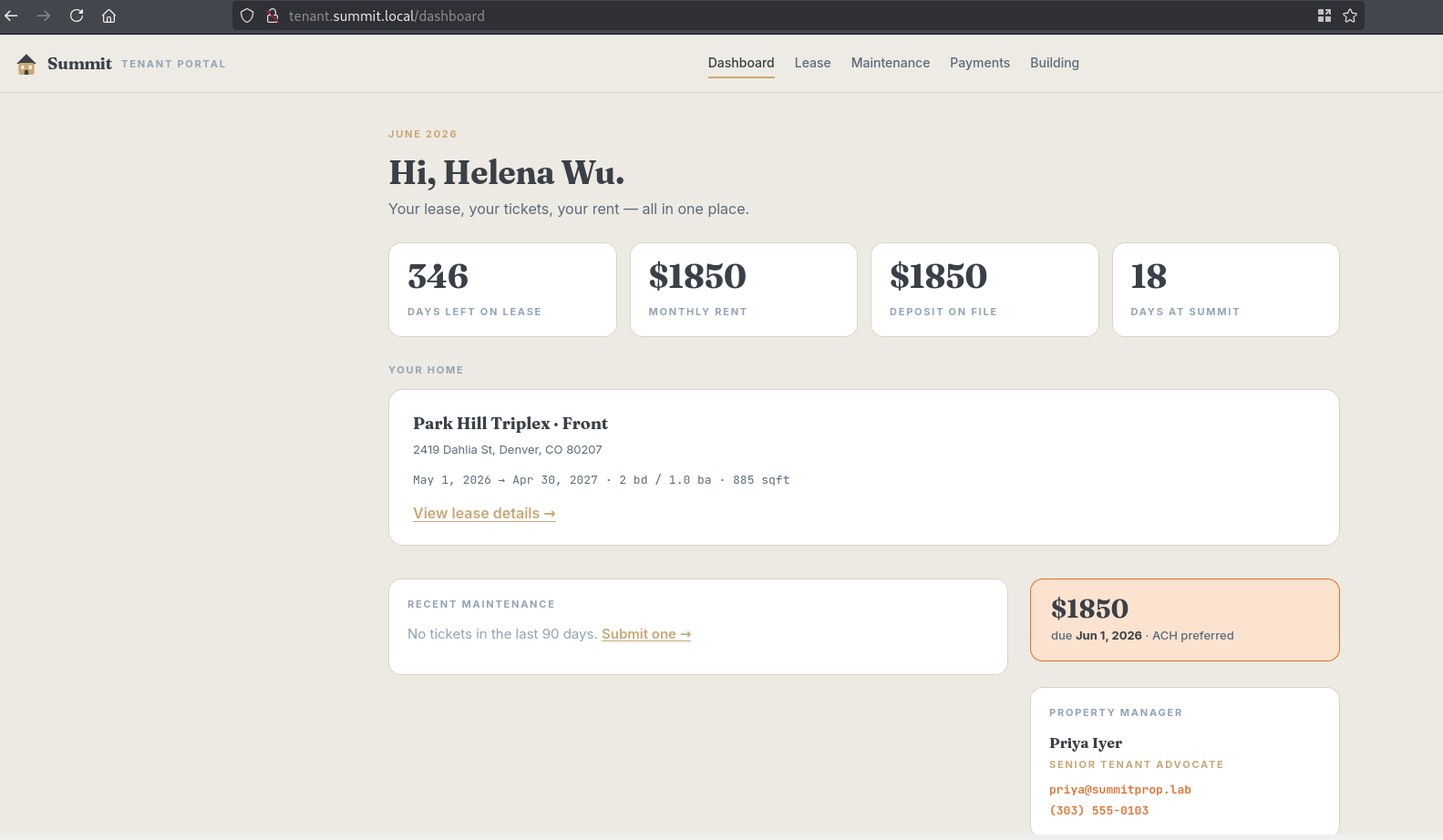Open the extensions grid icon in address bar
This screenshot has width=1443, height=840.
tap(1324, 15)
